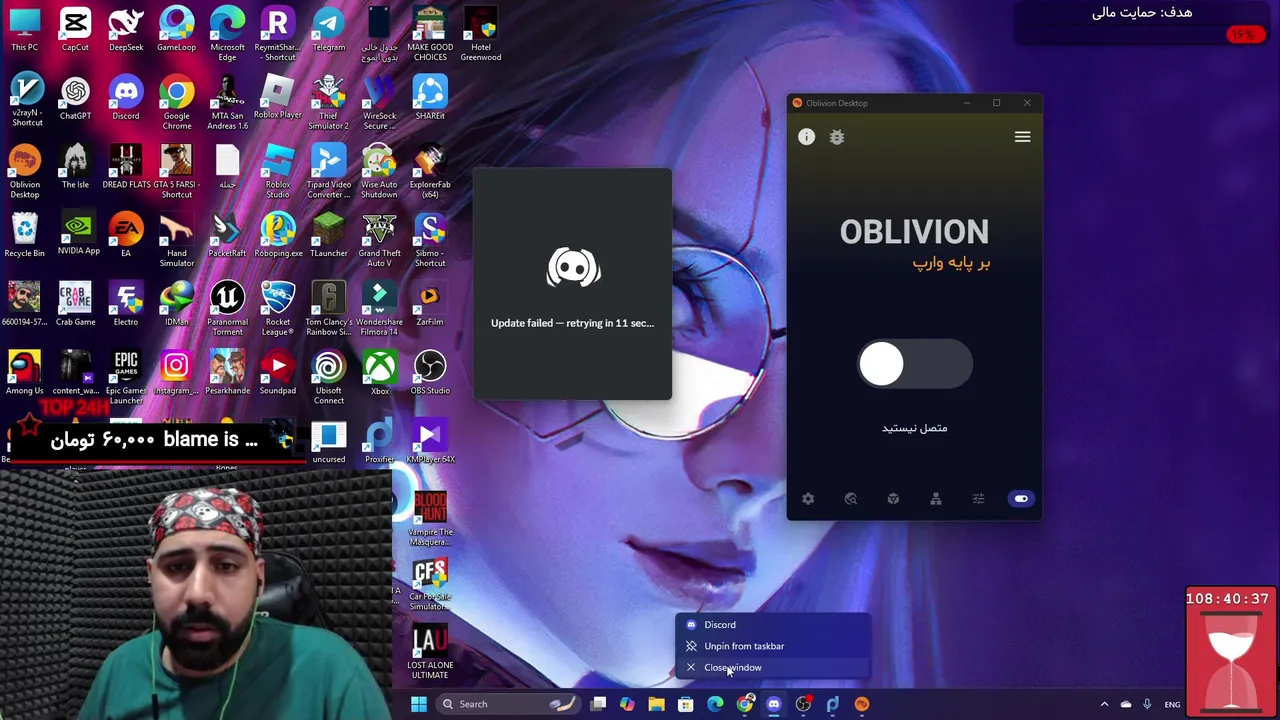The height and width of the screenshot is (720, 1280).
Task: Select the KMPlayer 64X desktop shortcut
Action: tap(430, 441)
